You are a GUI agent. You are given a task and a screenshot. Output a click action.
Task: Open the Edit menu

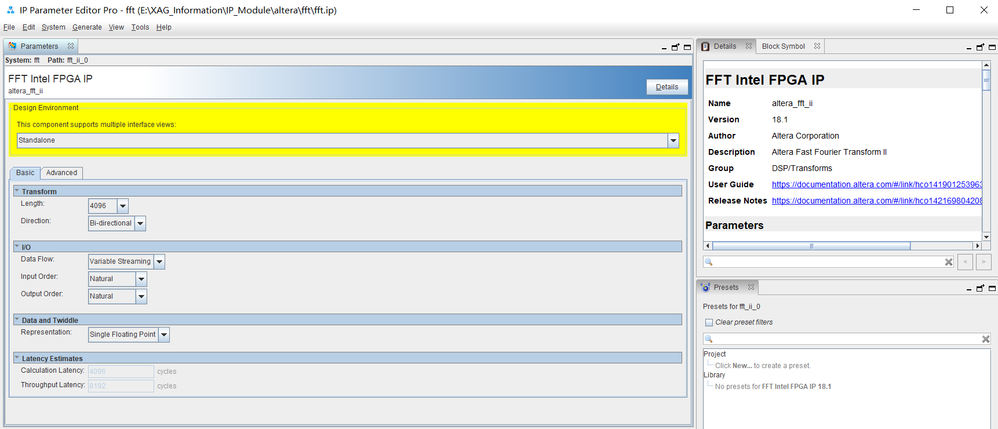point(29,27)
